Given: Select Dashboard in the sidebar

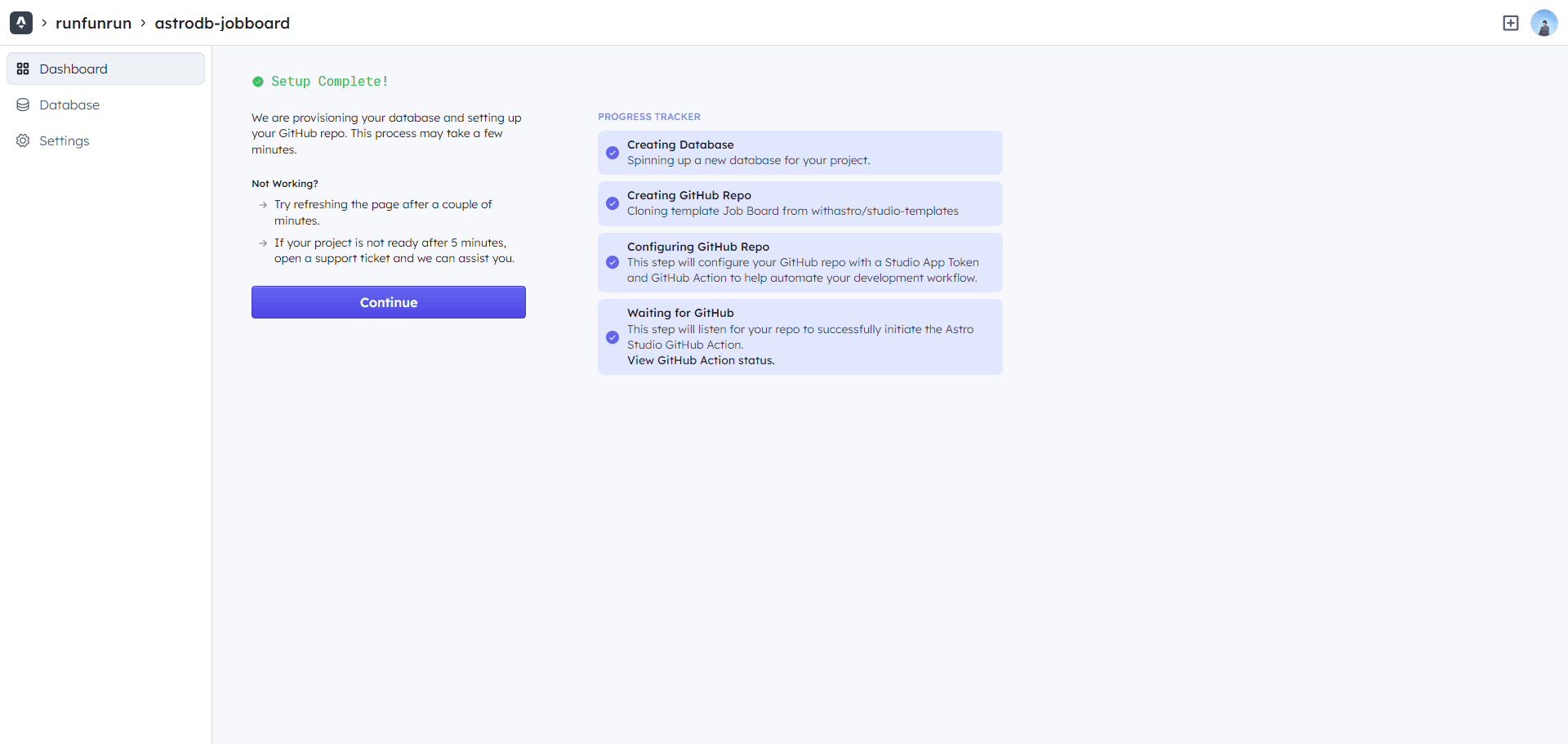Looking at the screenshot, I should pos(106,69).
